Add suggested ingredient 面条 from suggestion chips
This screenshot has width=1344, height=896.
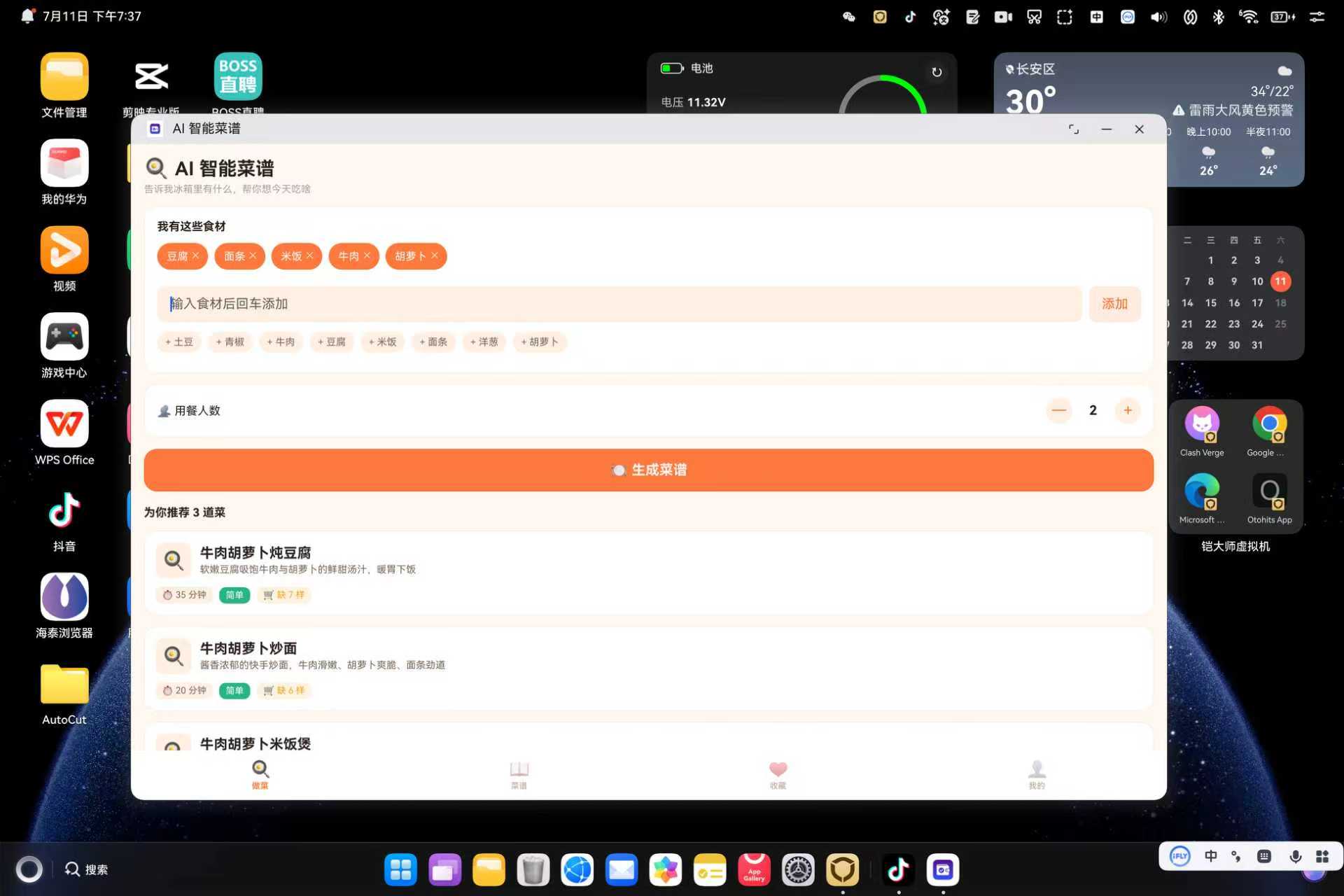click(x=433, y=342)
